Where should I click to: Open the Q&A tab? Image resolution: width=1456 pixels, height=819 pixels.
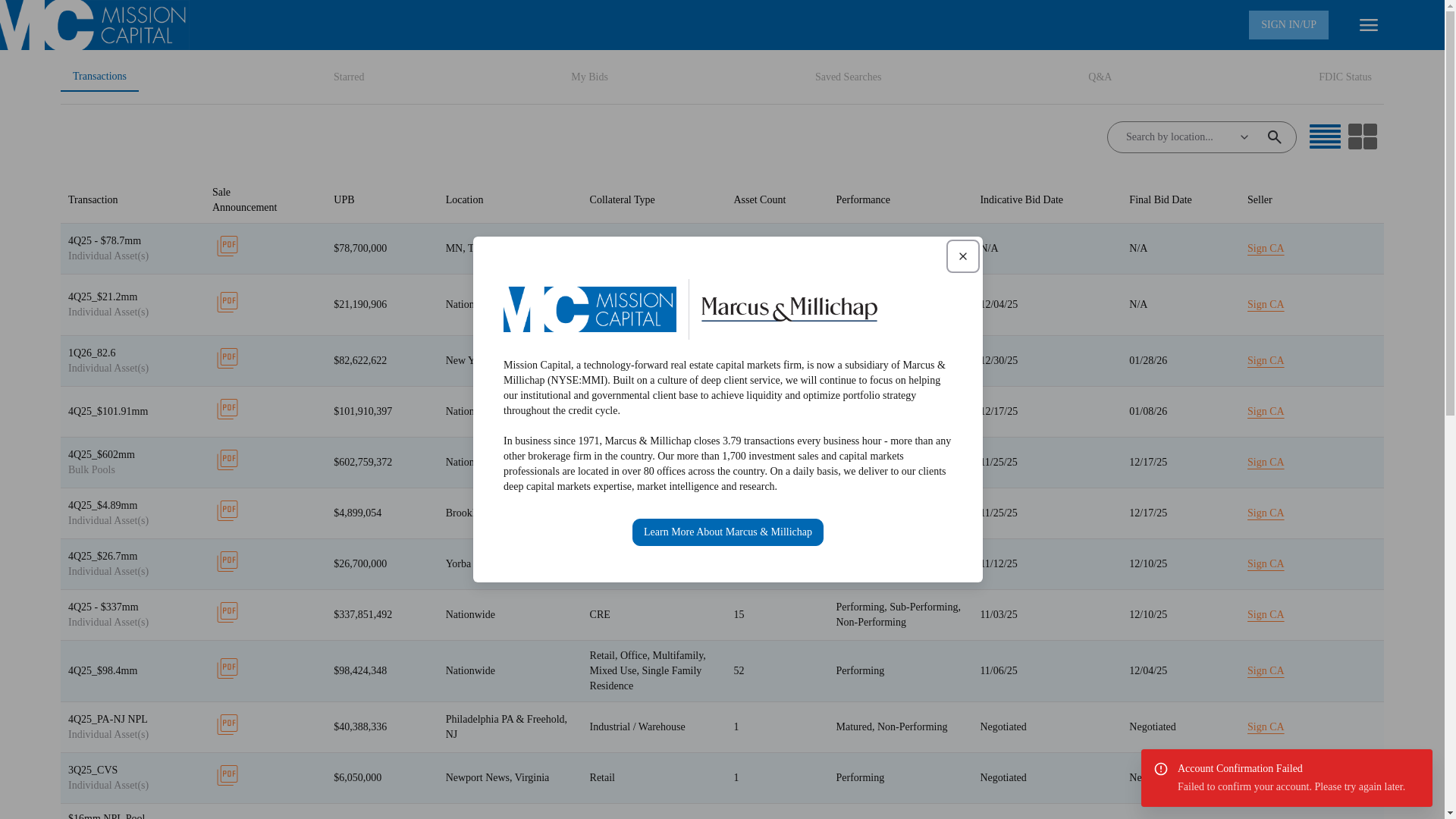point(1100,77)
